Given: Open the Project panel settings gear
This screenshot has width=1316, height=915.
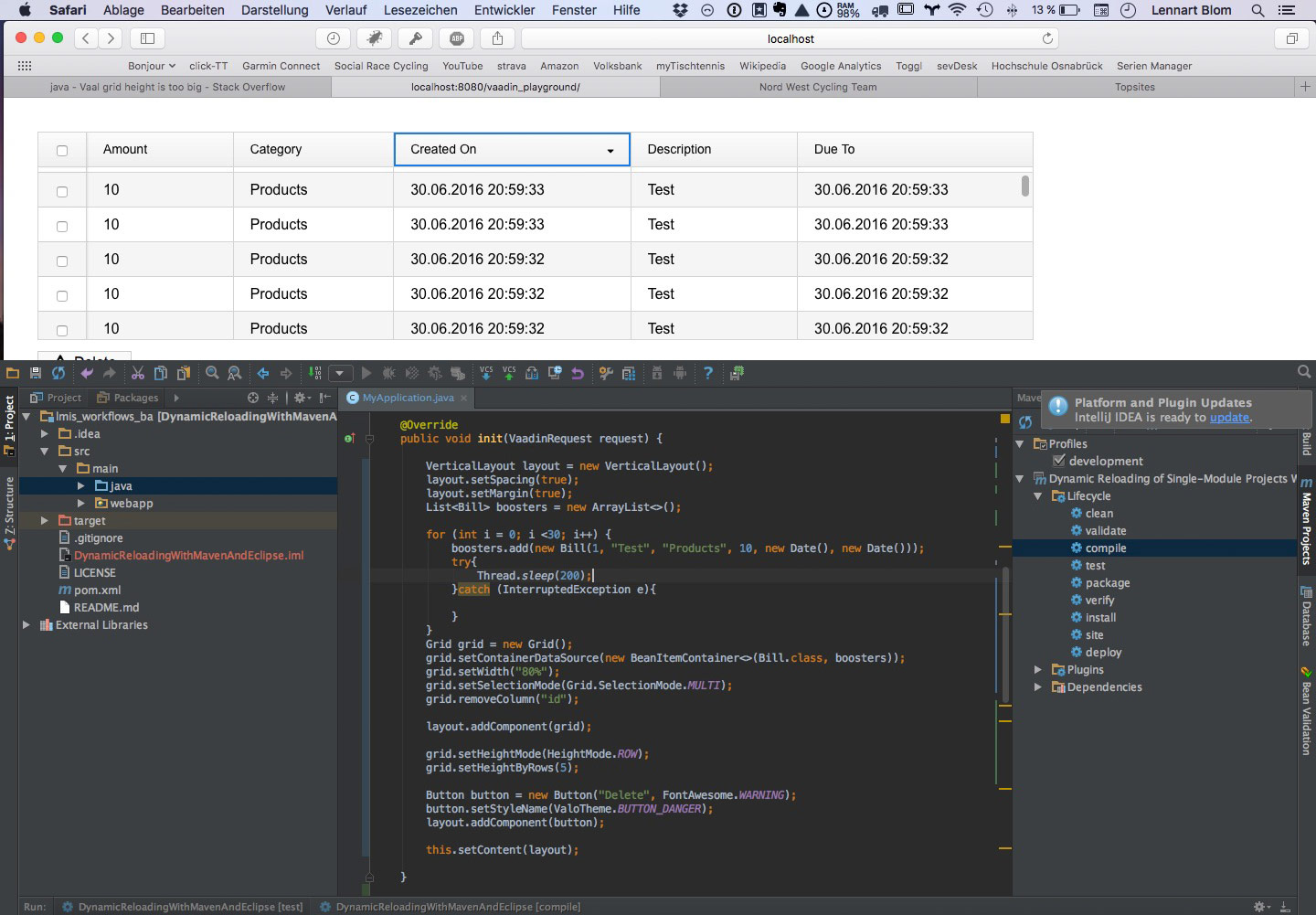Looking at the screenshot, I should 300,398.
